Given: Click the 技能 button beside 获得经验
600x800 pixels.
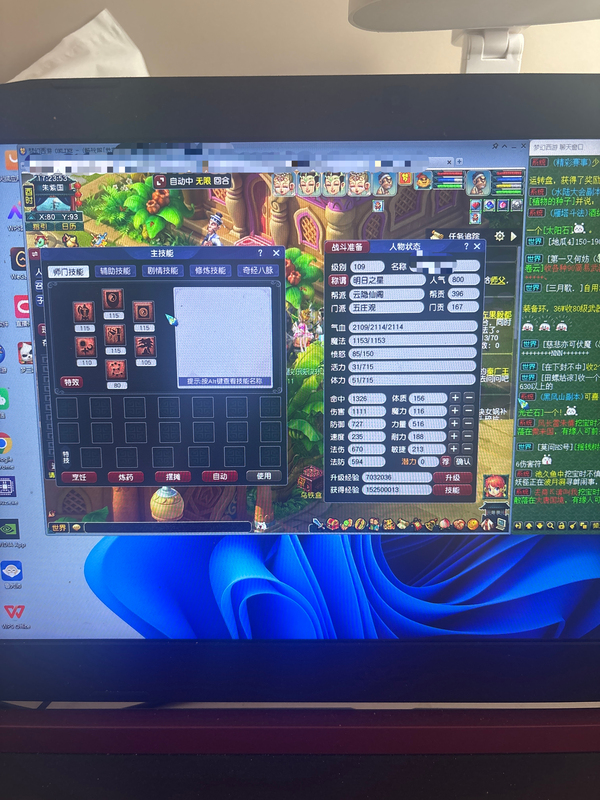Looking at the screenshot, I should pos(452,490).
